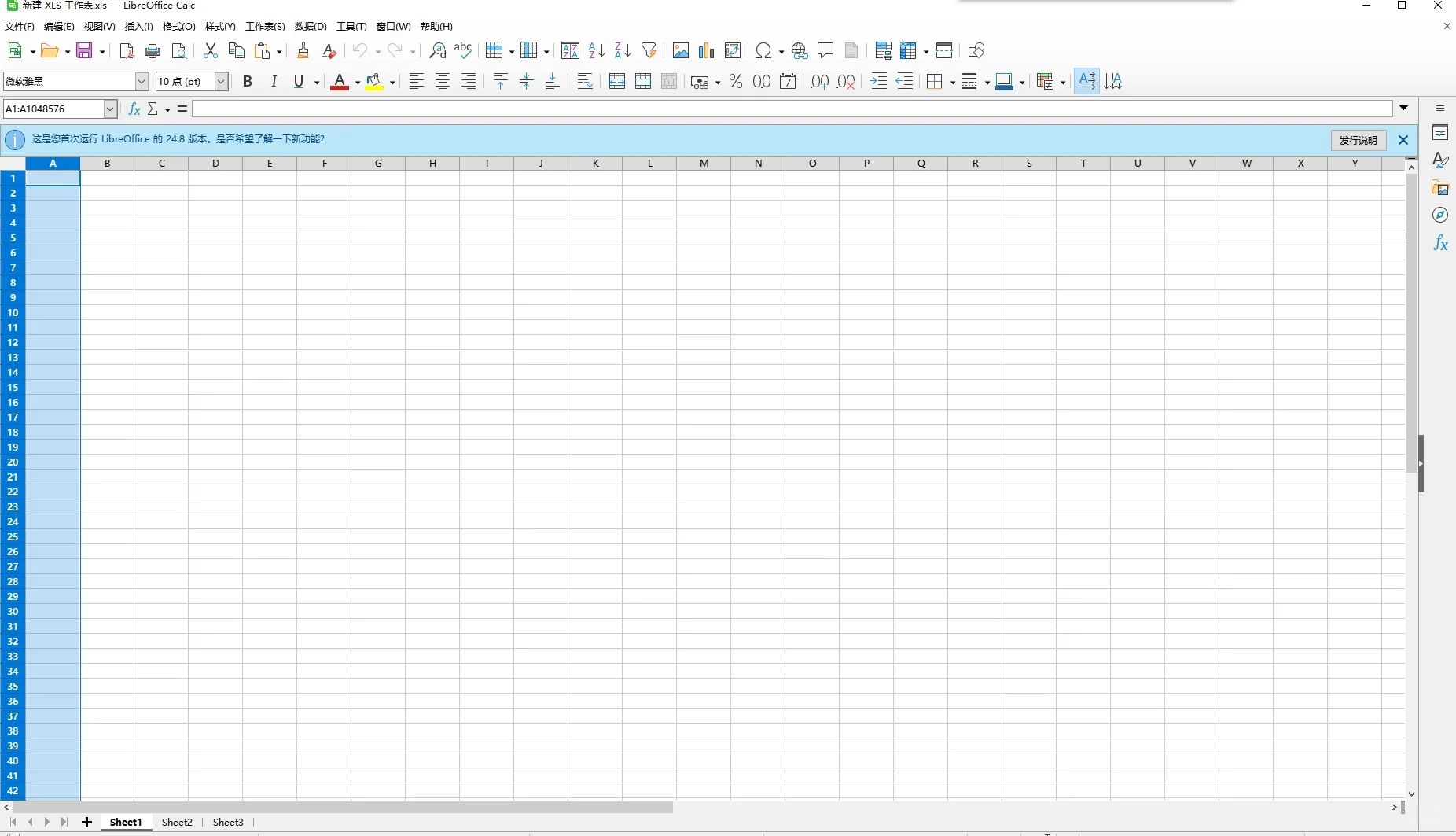Image resolution: width=1456 pixels, height=836 pixels.
Task: Enable the AutoFilter
Action: [x=649, y=50]
